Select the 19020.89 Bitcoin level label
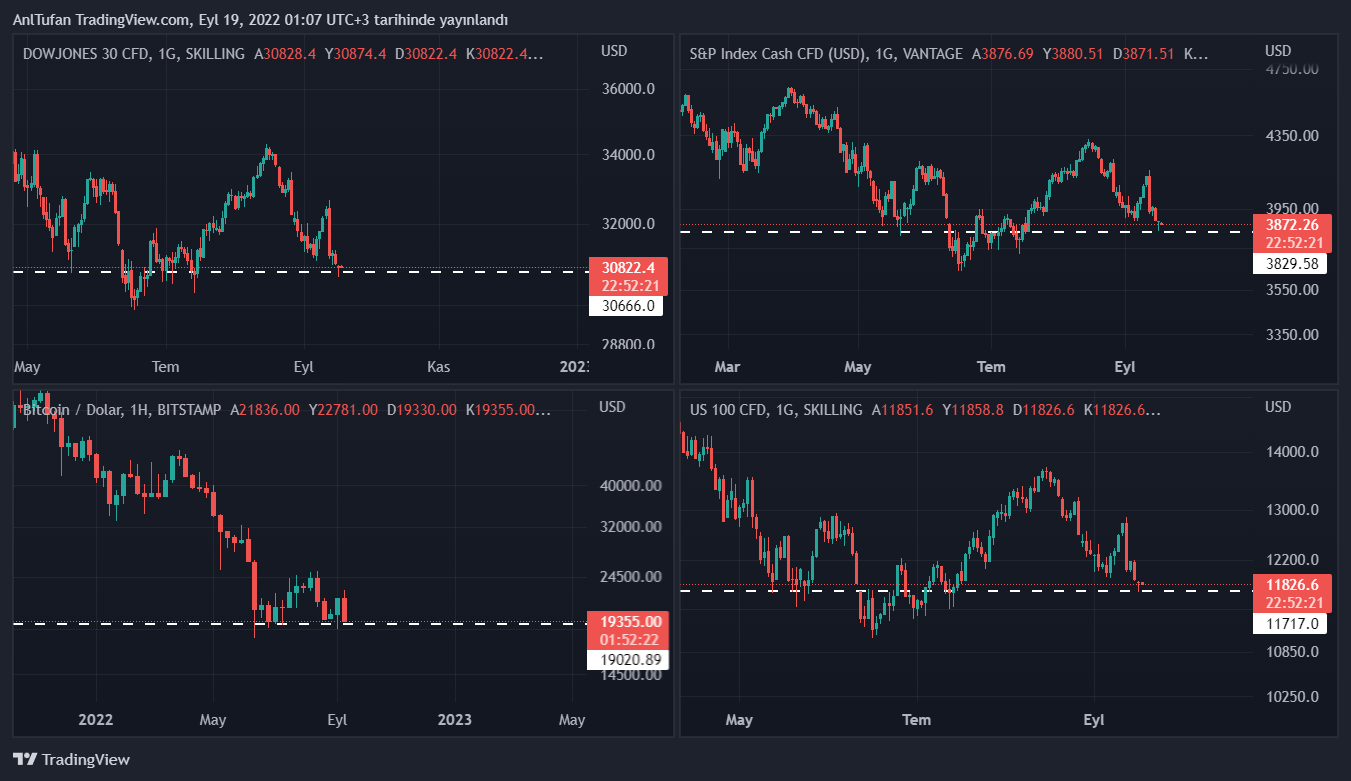This screenshot has width=1351, height=781. (628, 659)
